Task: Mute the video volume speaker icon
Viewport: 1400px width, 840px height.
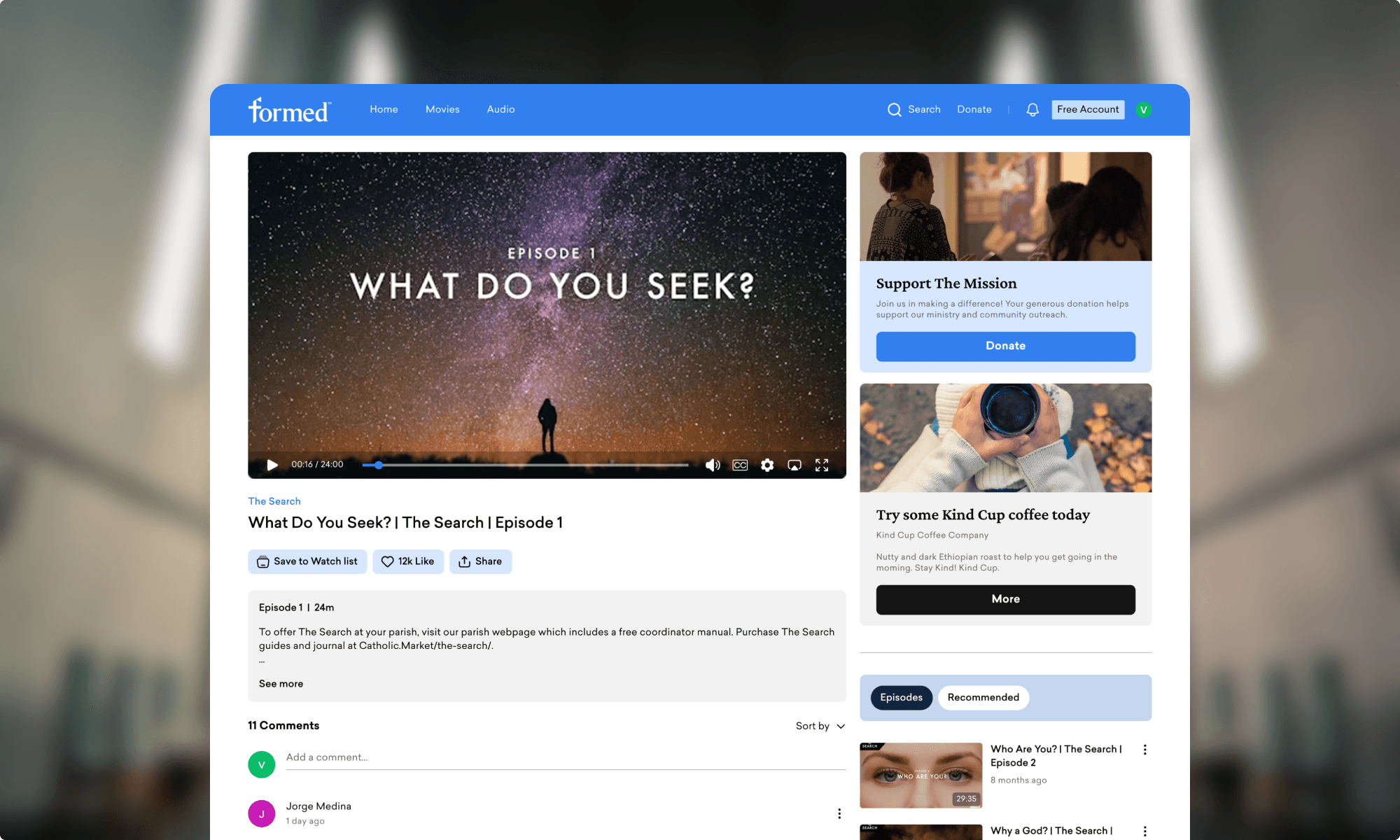Action: point(713,465)
